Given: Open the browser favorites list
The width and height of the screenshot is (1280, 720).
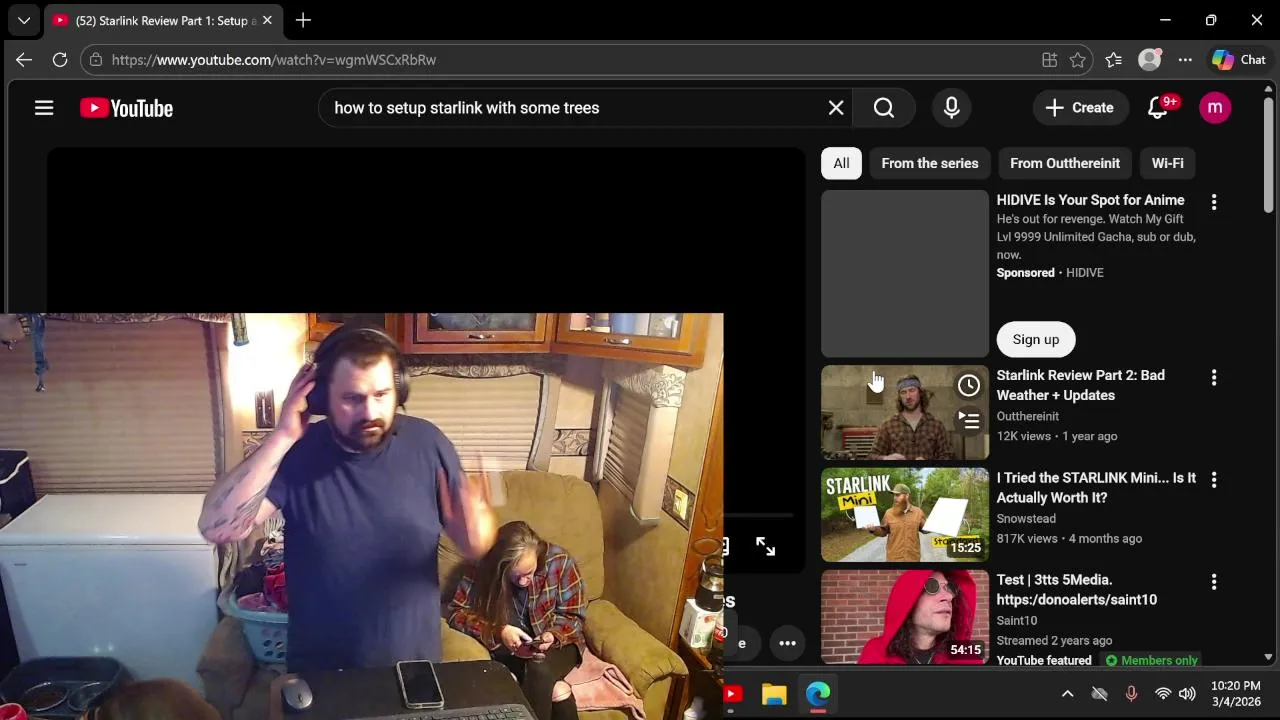Looking at the screenshot, I should pyautogui.click(x=1114, y=60).
